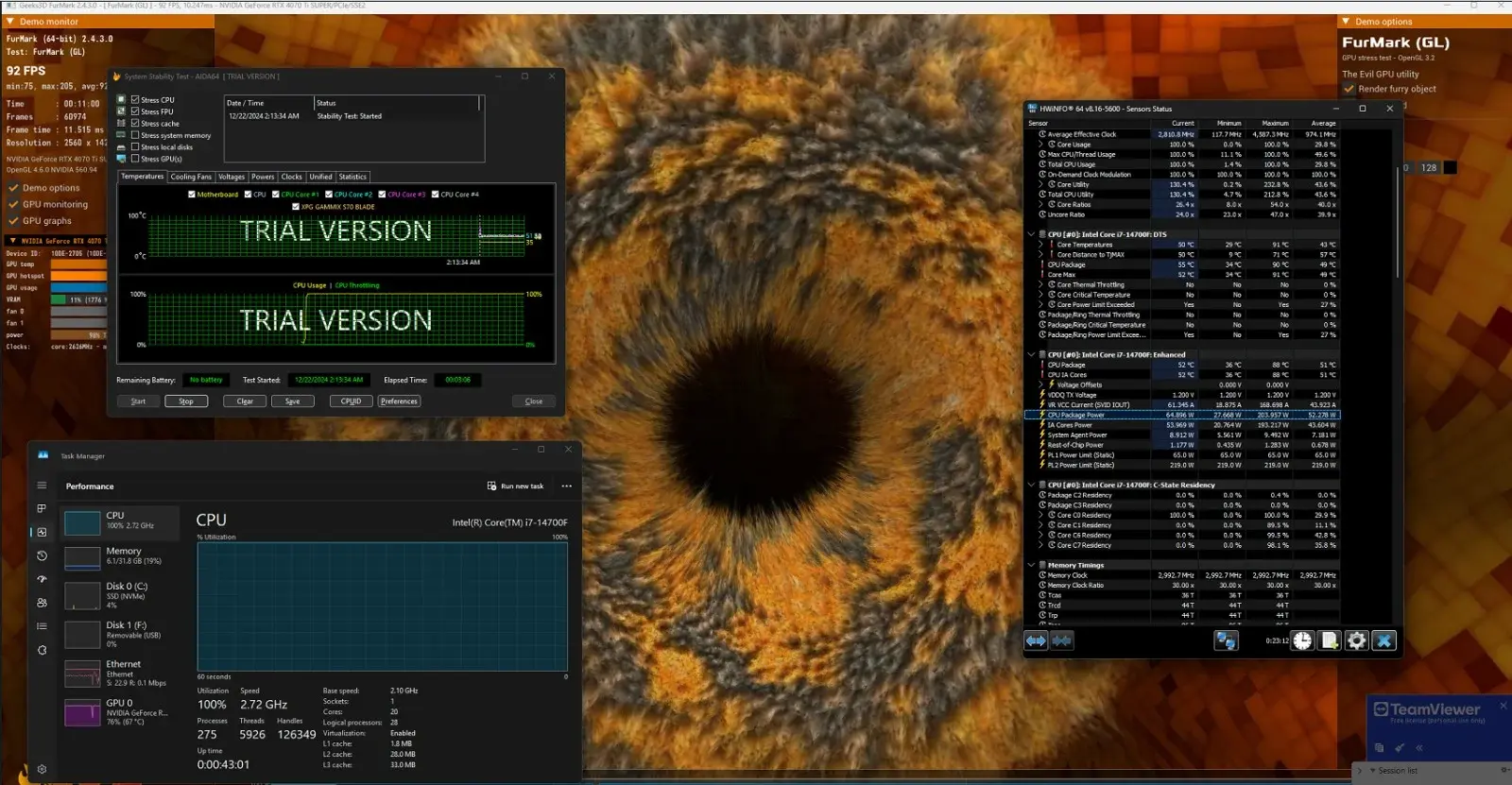The width and height of the screenshot is (1512, 785).
Task: Open Task Manager hamburger navigation menu
Action: 42,486
